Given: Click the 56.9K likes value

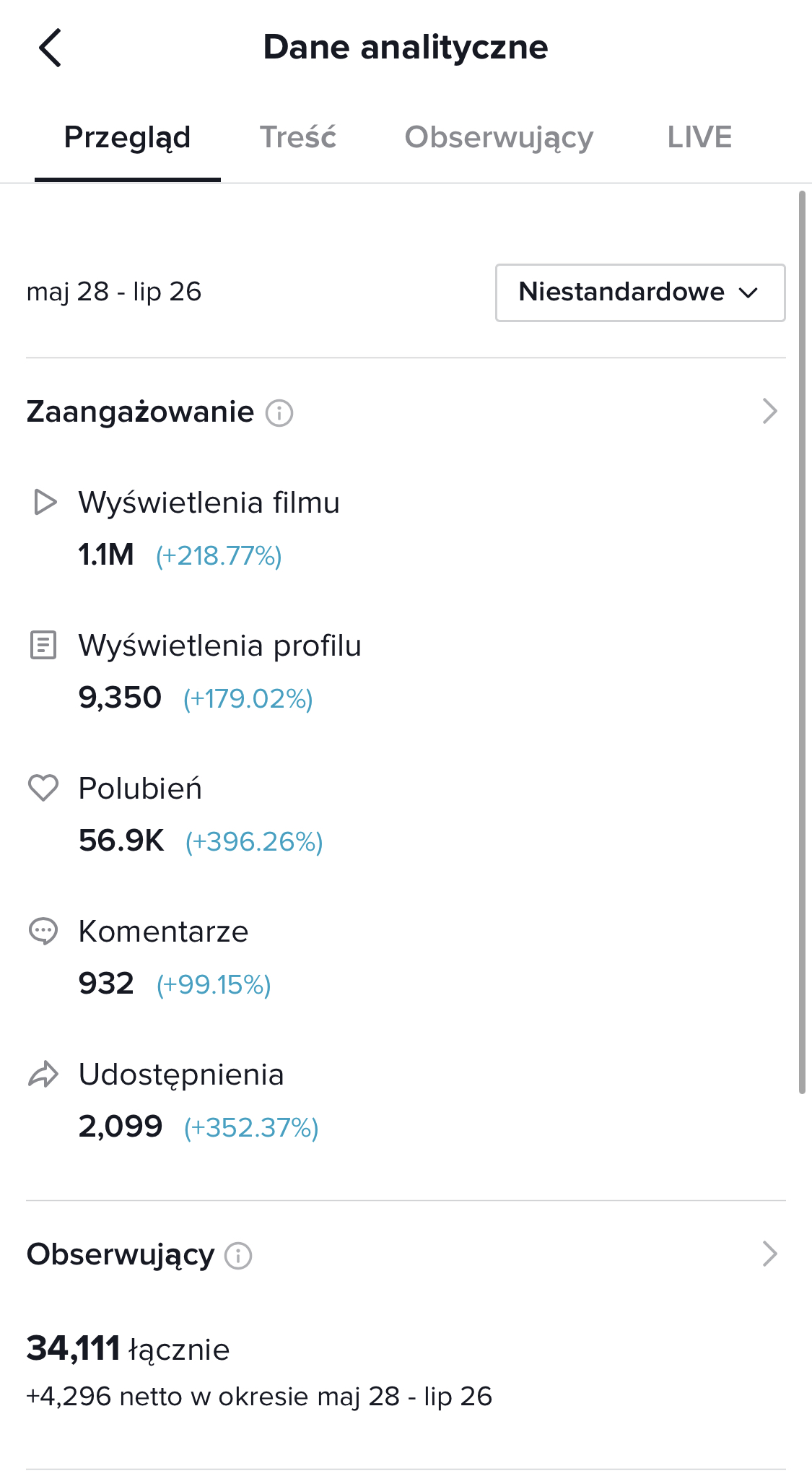Looking at the screenshot, I should [121, 841].
